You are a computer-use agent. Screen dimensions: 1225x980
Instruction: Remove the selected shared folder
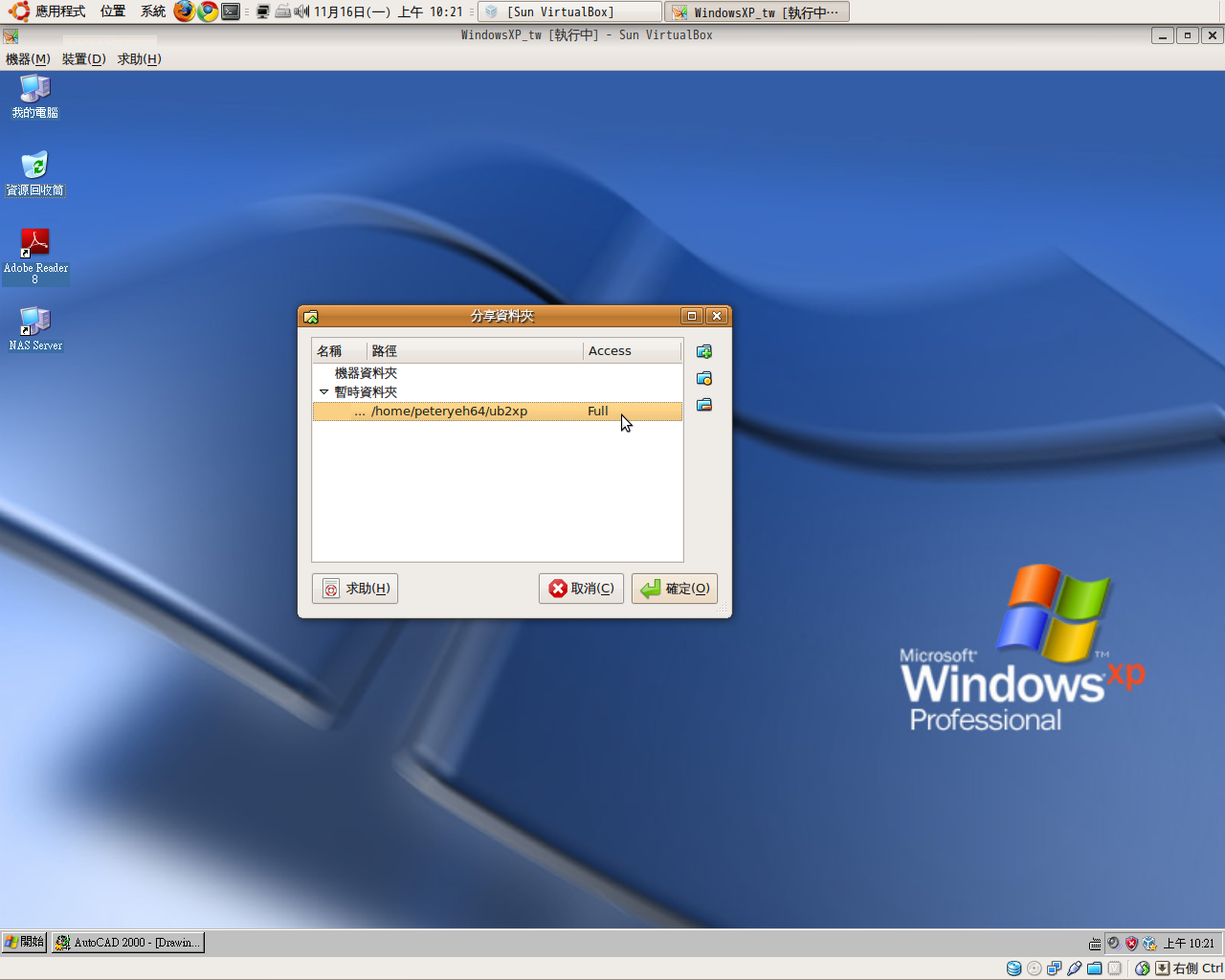point(704,405)
